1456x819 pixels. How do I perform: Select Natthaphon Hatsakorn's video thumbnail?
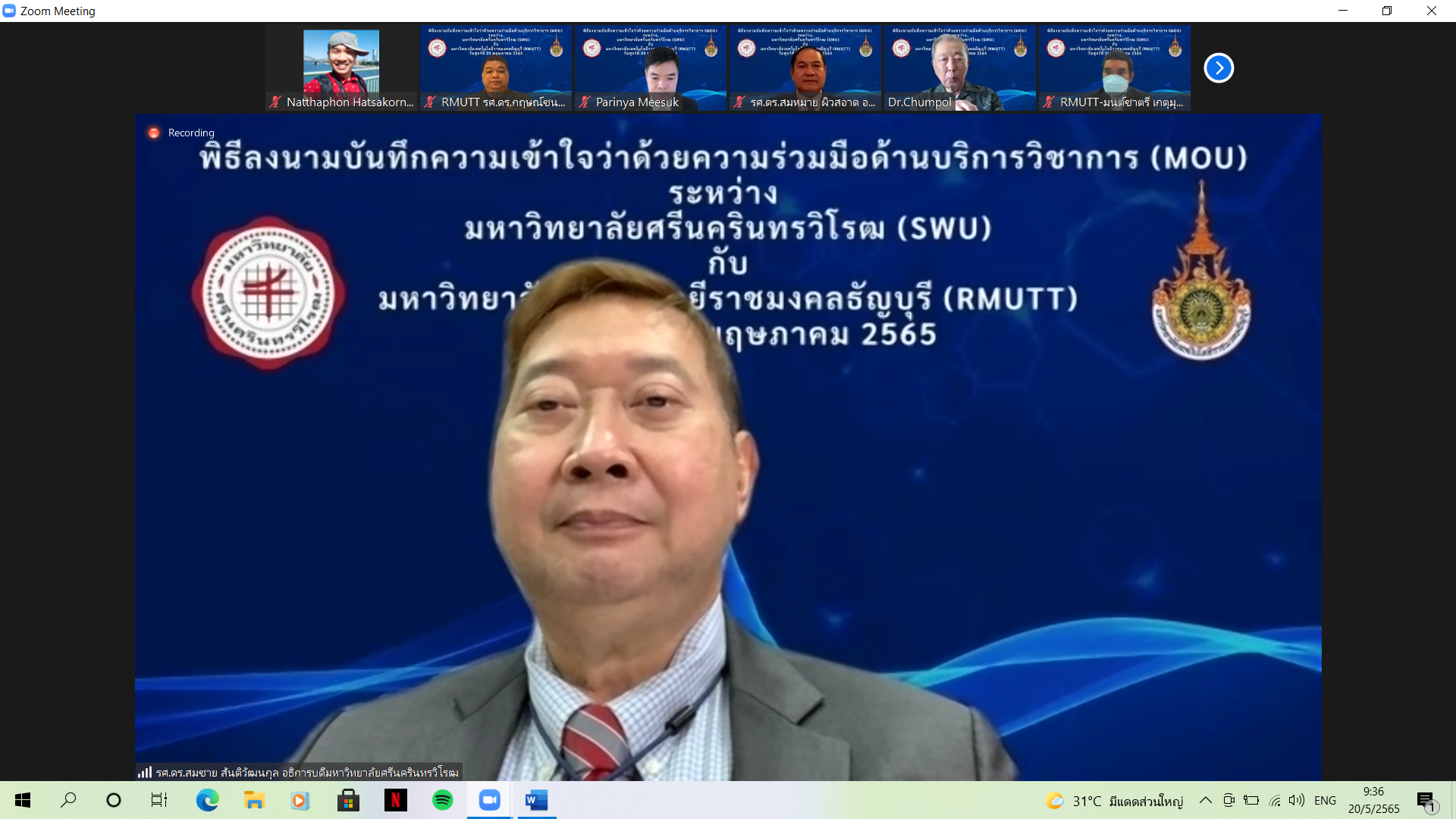341,68
